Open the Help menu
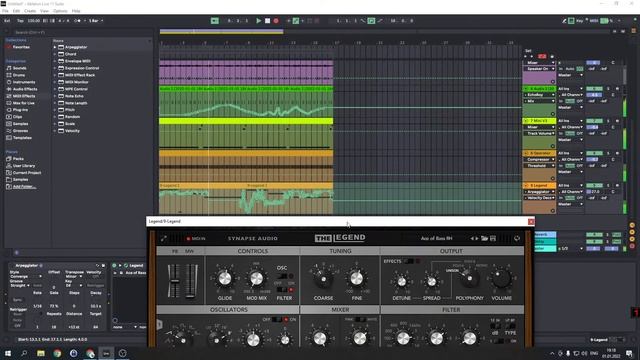Viewport: 640px width, 360px height. coord(76,11)
